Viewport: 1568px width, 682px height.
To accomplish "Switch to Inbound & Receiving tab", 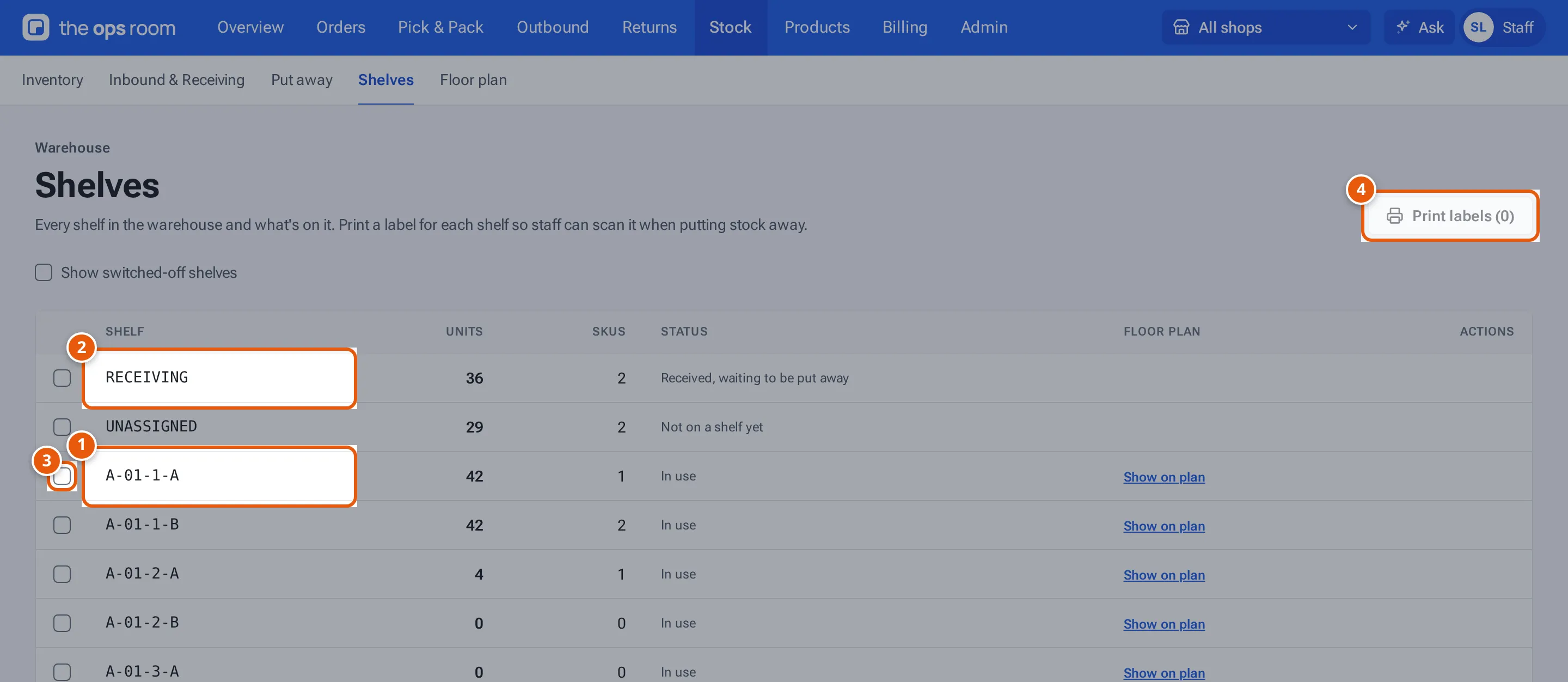I will pyautogui.click(x=176, y=80).
